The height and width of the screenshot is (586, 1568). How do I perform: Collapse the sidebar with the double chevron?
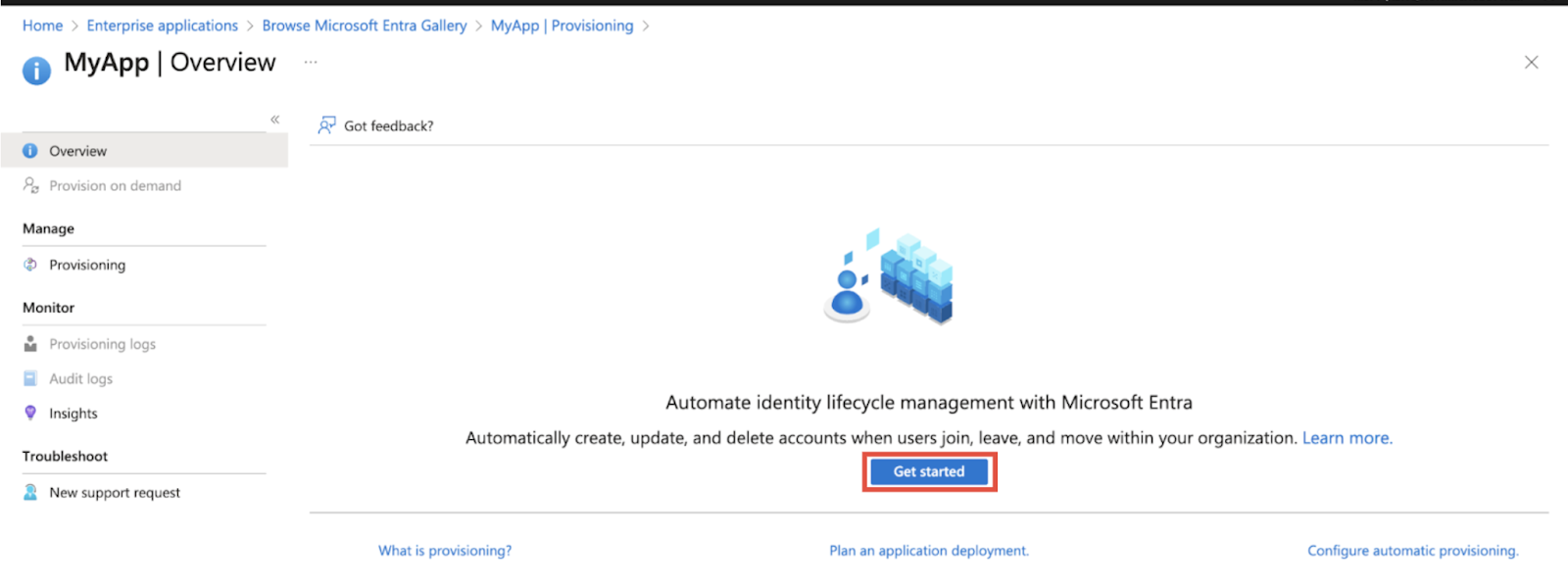[x=275, y=120]
